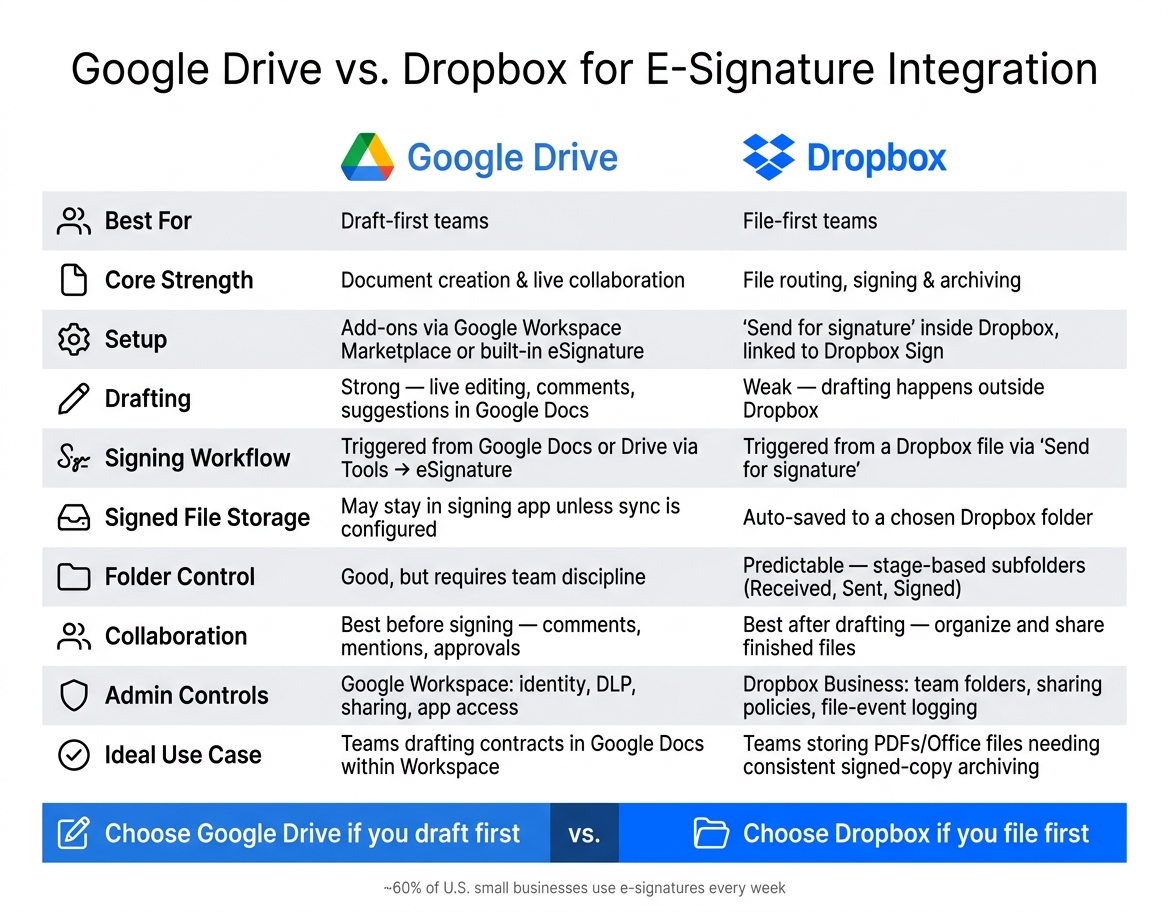
Task: Click the '~60% of U.S. small businesses' footnote
Action: coord(584,888)
